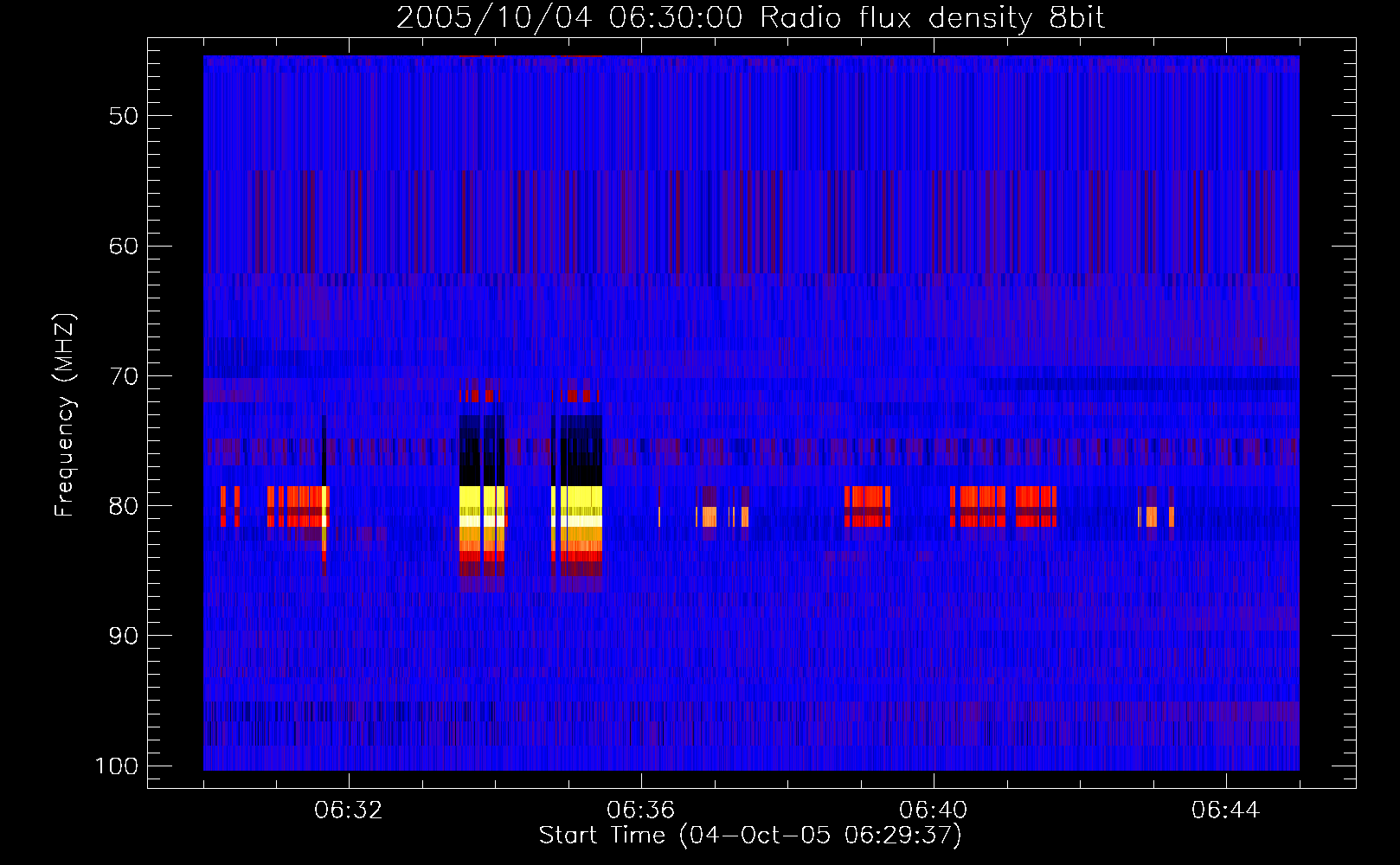Click the 100 frequency tick label
The width and height of the screenshot is (1400, 865).
(117, 766)
